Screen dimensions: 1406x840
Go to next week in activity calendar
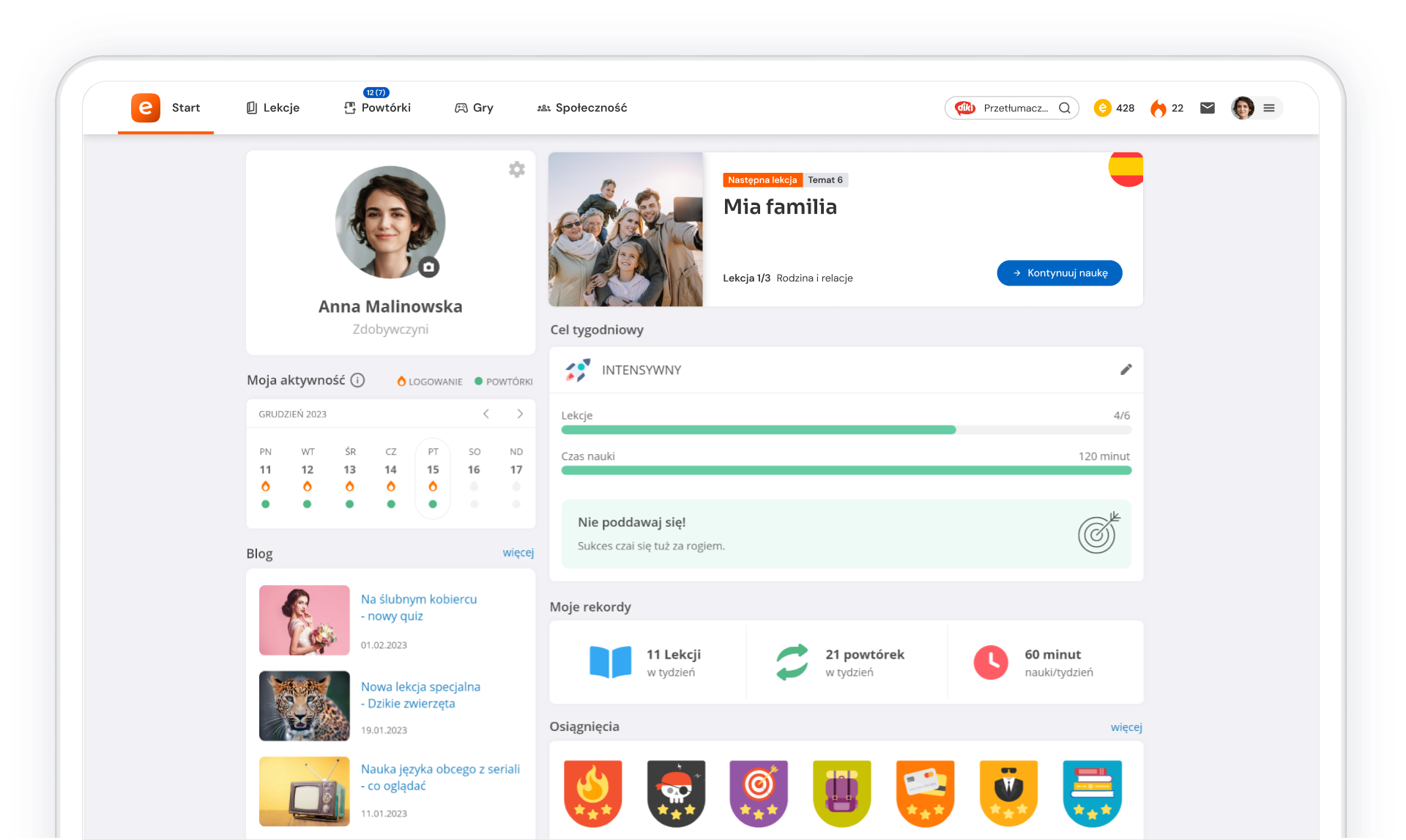tap(520, 414)
